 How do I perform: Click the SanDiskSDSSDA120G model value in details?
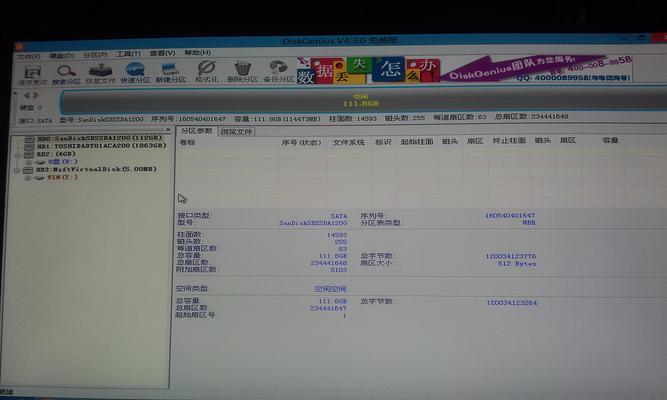pos(313,223)
